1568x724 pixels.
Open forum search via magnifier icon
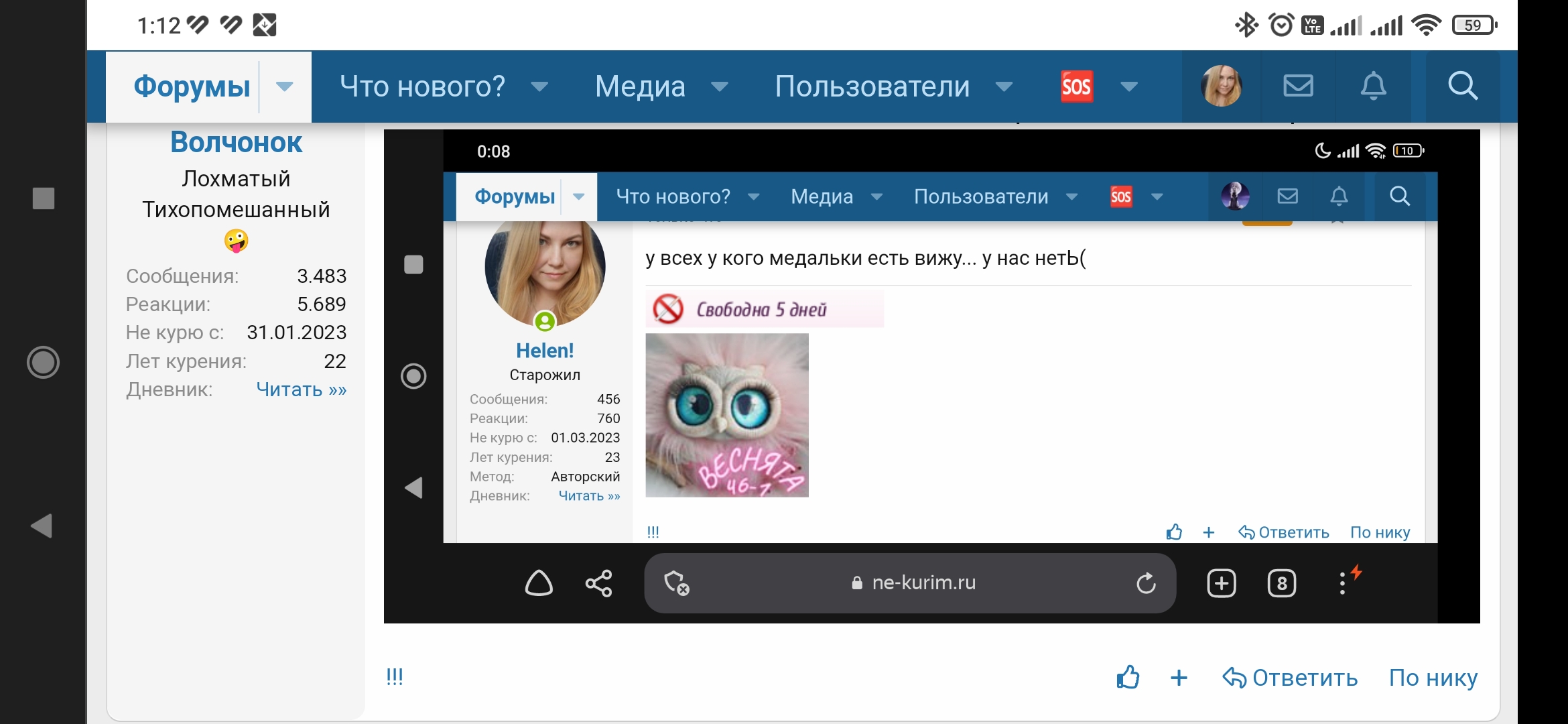1463,86
